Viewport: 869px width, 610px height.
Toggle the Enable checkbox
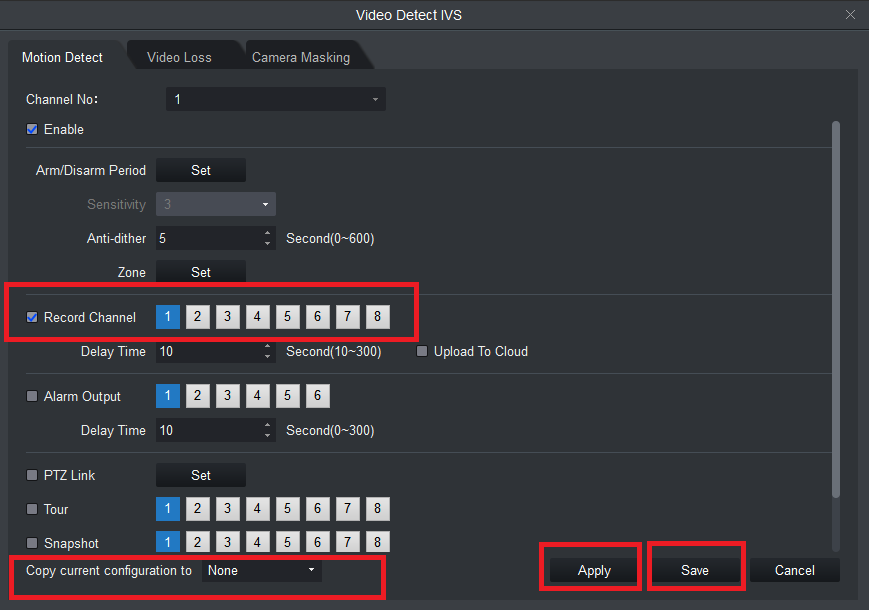point(32,129)
